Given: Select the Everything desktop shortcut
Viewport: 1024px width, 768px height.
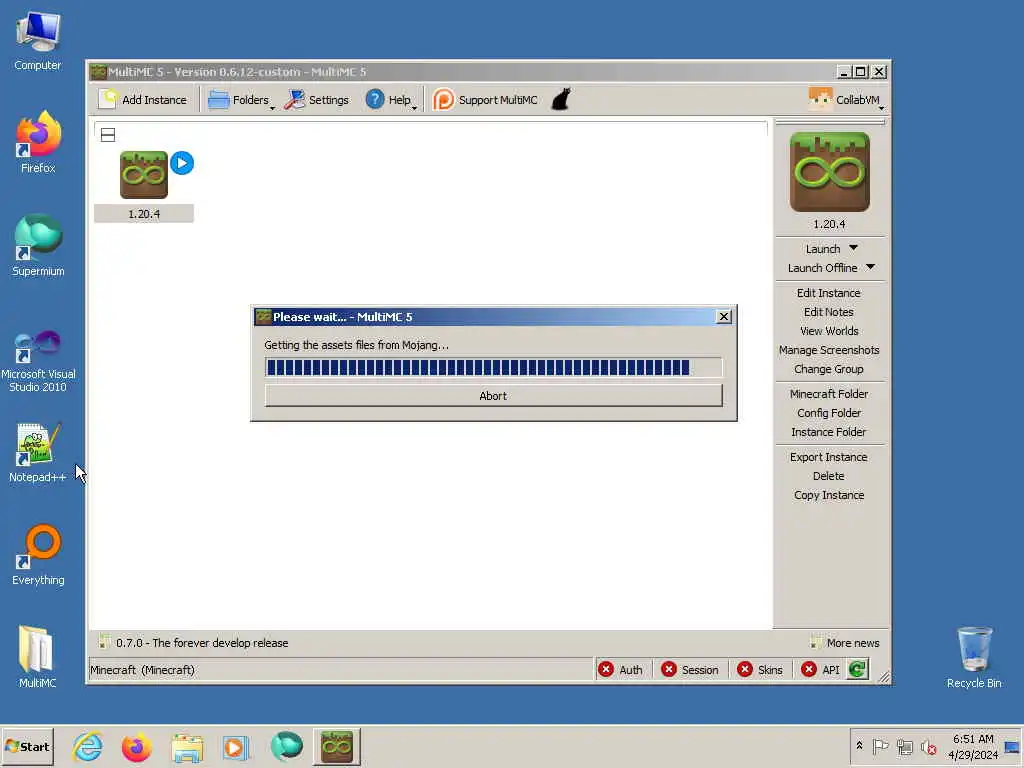Looking at the screenshot, I should coord(38,555).
